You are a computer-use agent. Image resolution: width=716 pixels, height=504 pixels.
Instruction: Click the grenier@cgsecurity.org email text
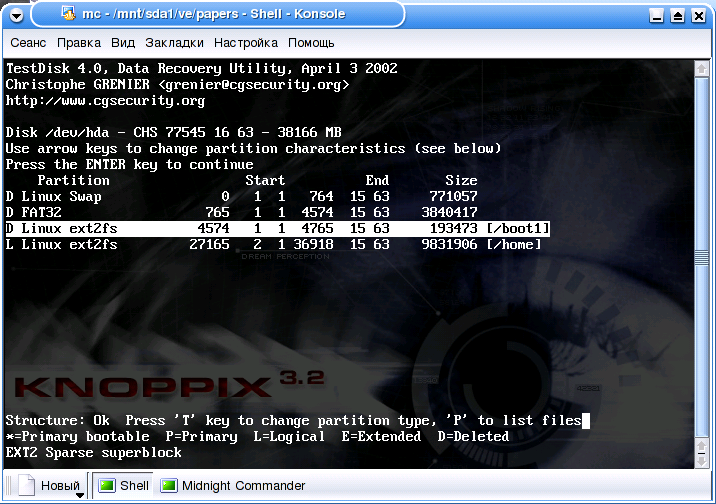coord(253,84)
